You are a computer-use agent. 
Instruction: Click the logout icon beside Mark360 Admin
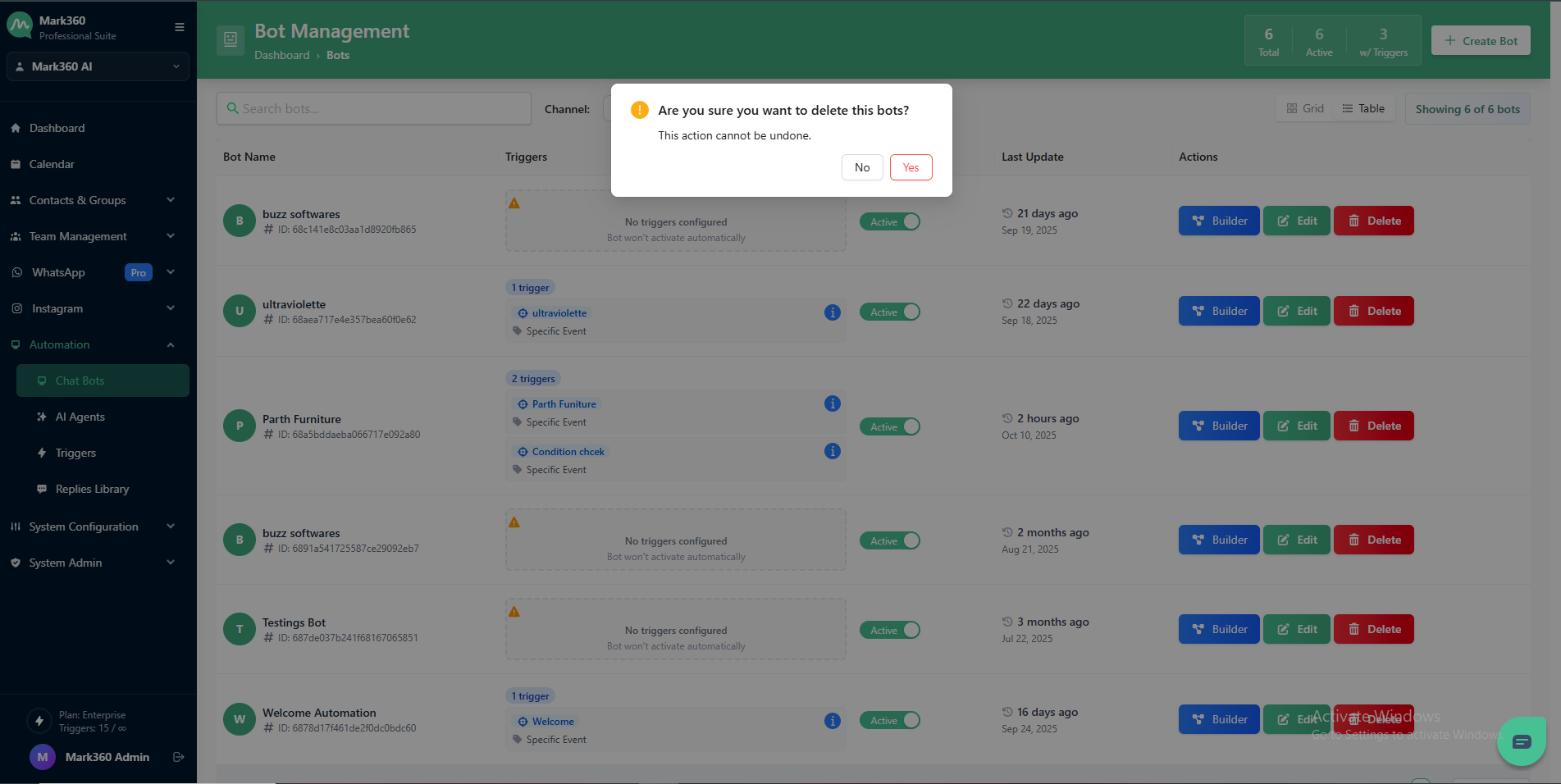click(178, 757)
